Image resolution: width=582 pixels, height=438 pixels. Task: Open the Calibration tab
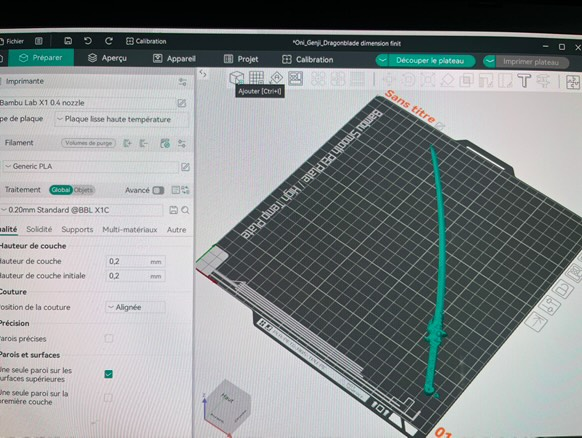coord(308,59)
